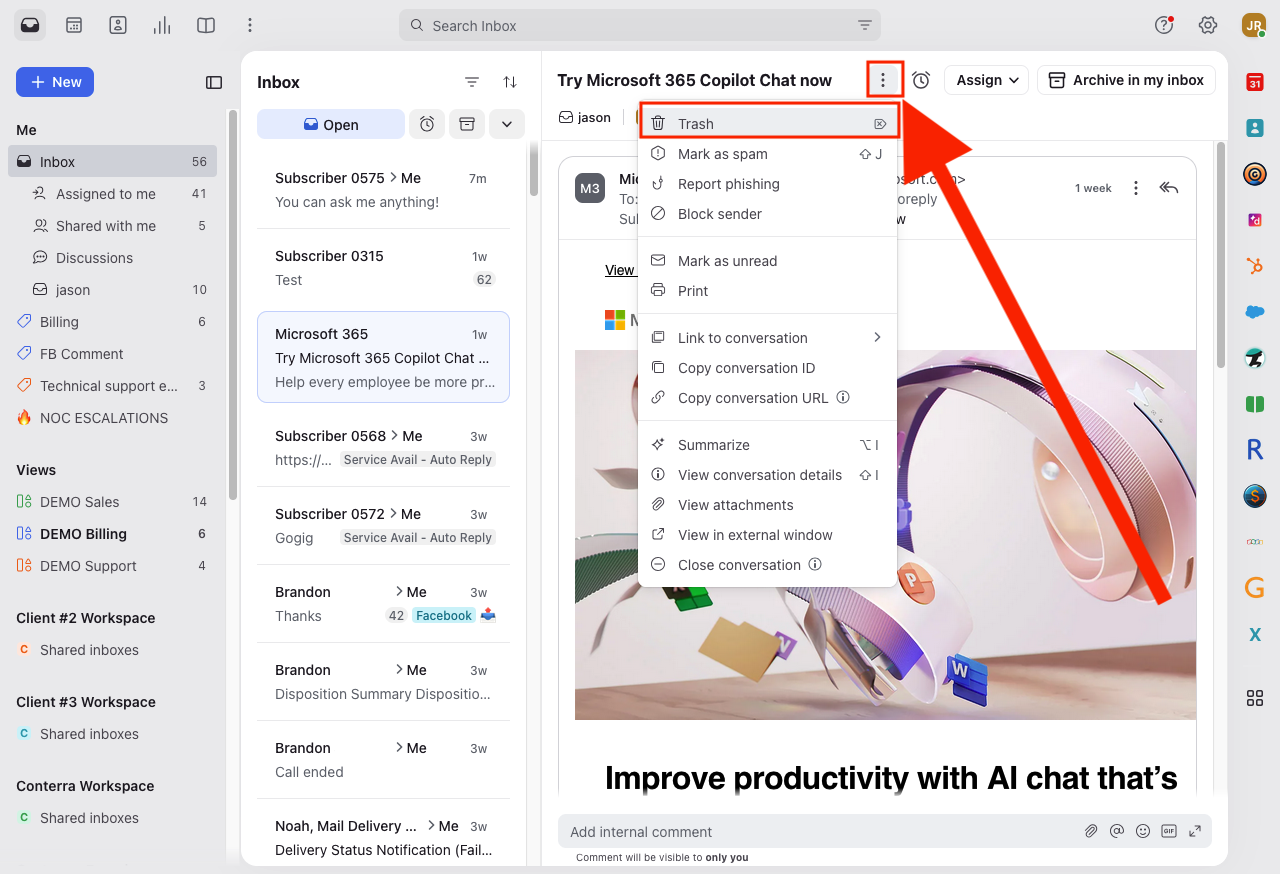Snooze the conversation with clock icon
Image resolution: width=1280 pixels, height=874 pixels.
(x=921, y=80)
